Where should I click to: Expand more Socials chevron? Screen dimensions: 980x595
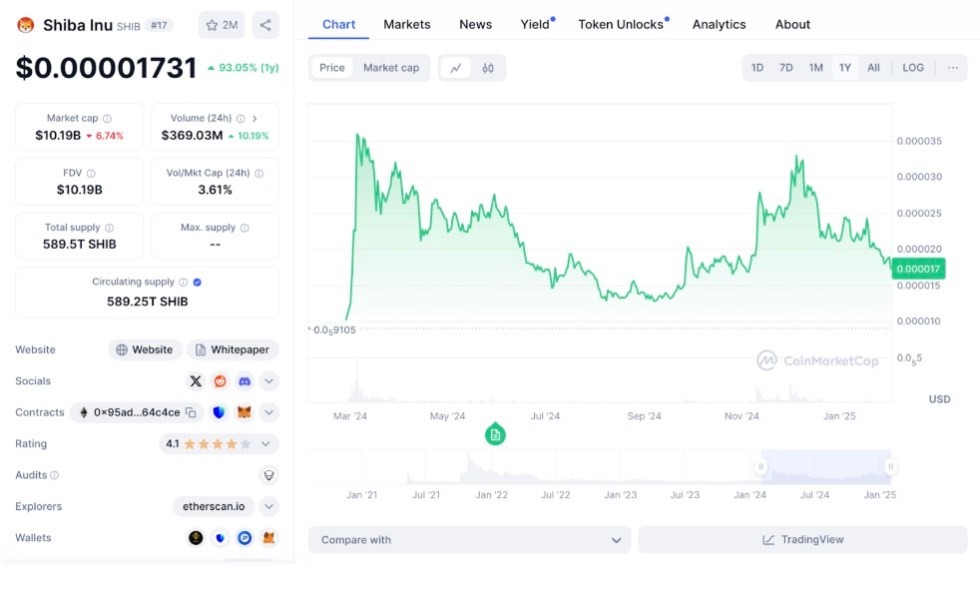[x=269, y=381]
